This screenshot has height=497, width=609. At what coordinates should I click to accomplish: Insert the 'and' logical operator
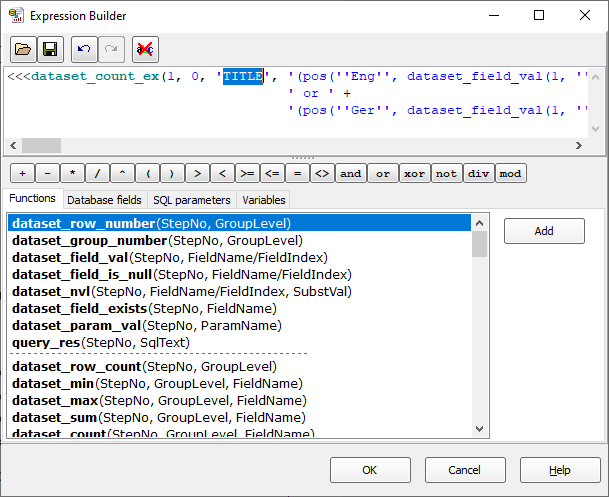tap(351, 173)
